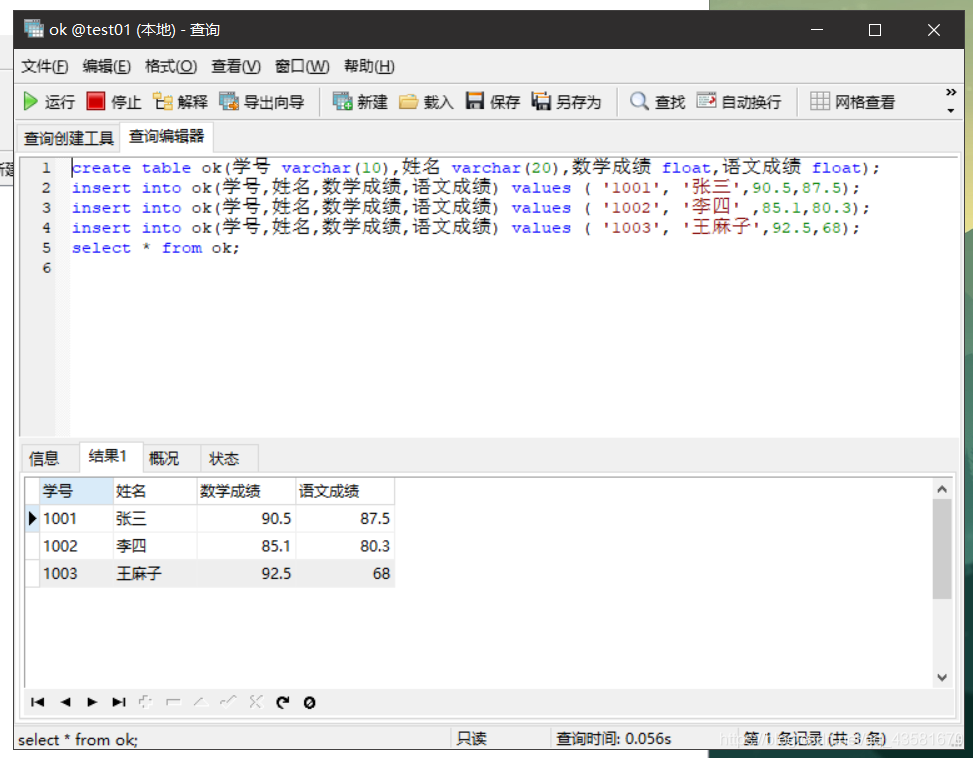Open the 解释 explain tool
Screen dimensions: 973x758
(180, 100)
